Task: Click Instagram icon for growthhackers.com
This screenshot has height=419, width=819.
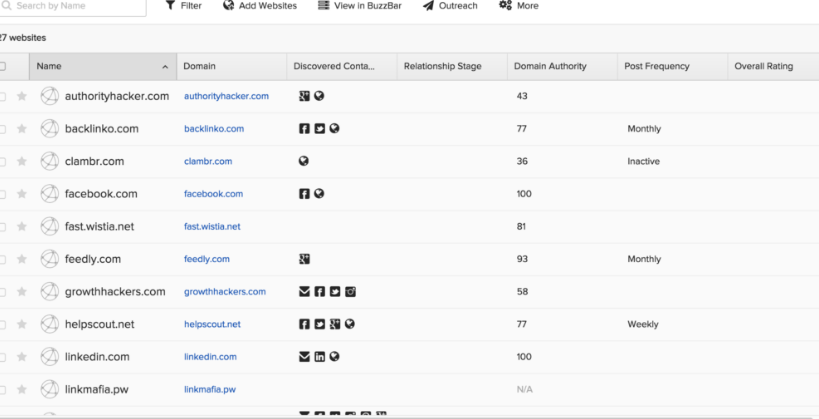Action: (350, 292)
